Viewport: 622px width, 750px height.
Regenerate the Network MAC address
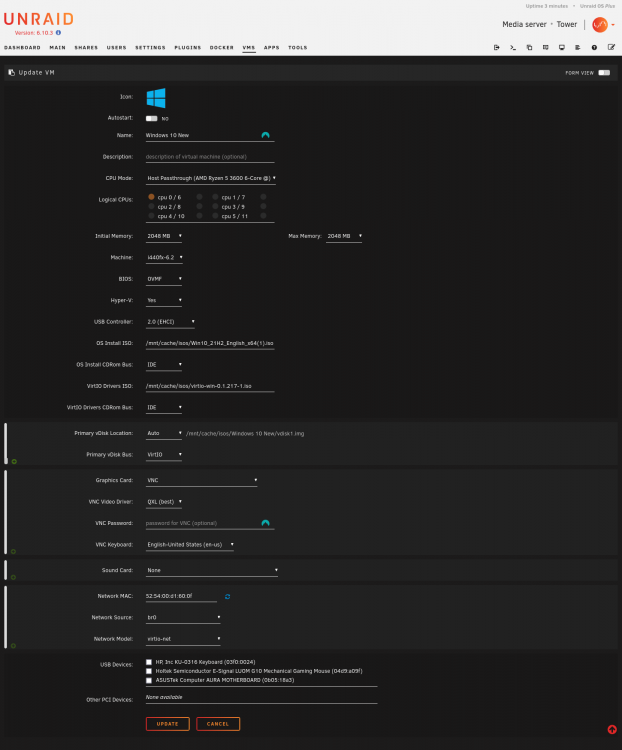227,596
